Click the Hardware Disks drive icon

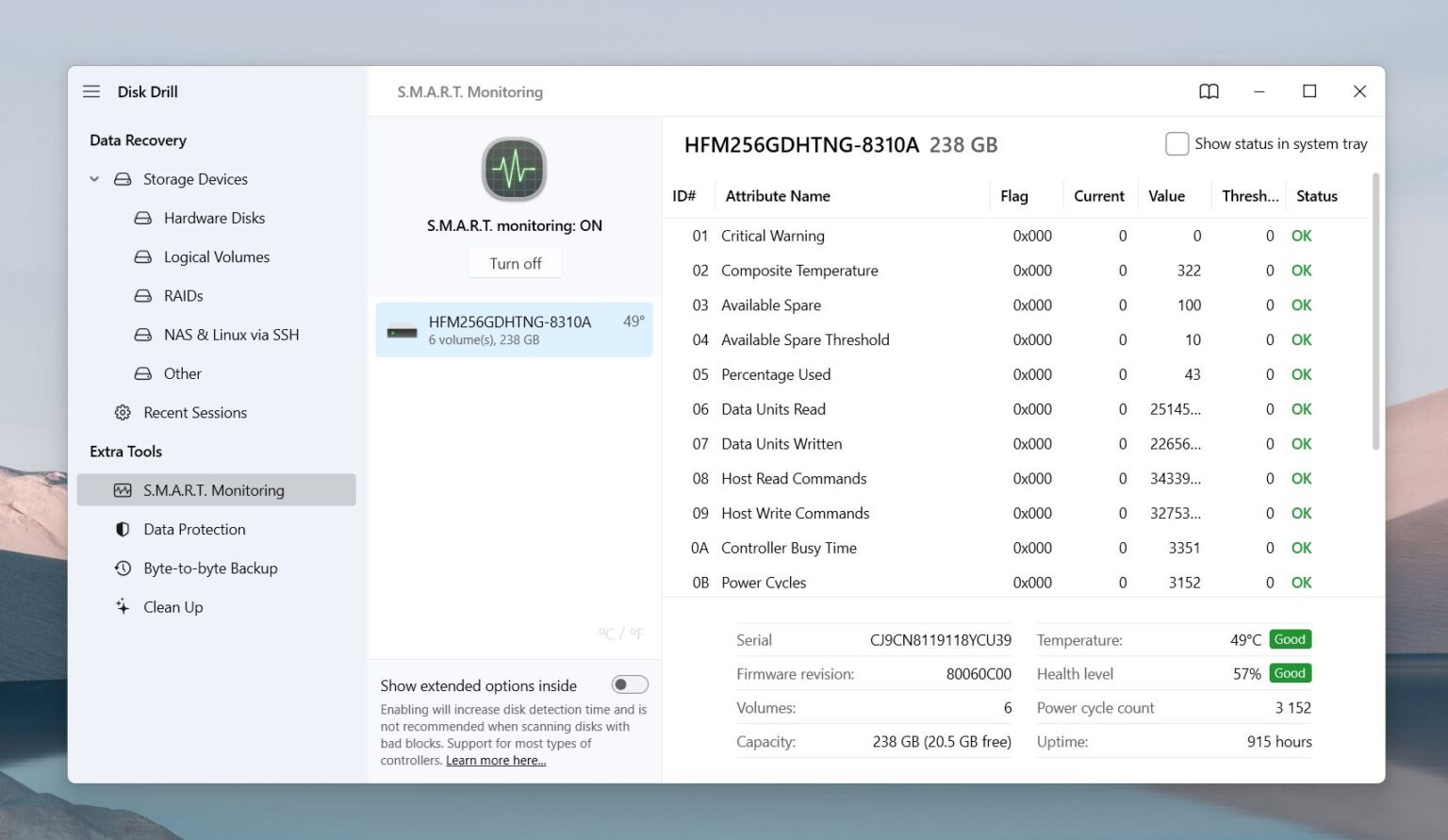[x=141, y=218]
